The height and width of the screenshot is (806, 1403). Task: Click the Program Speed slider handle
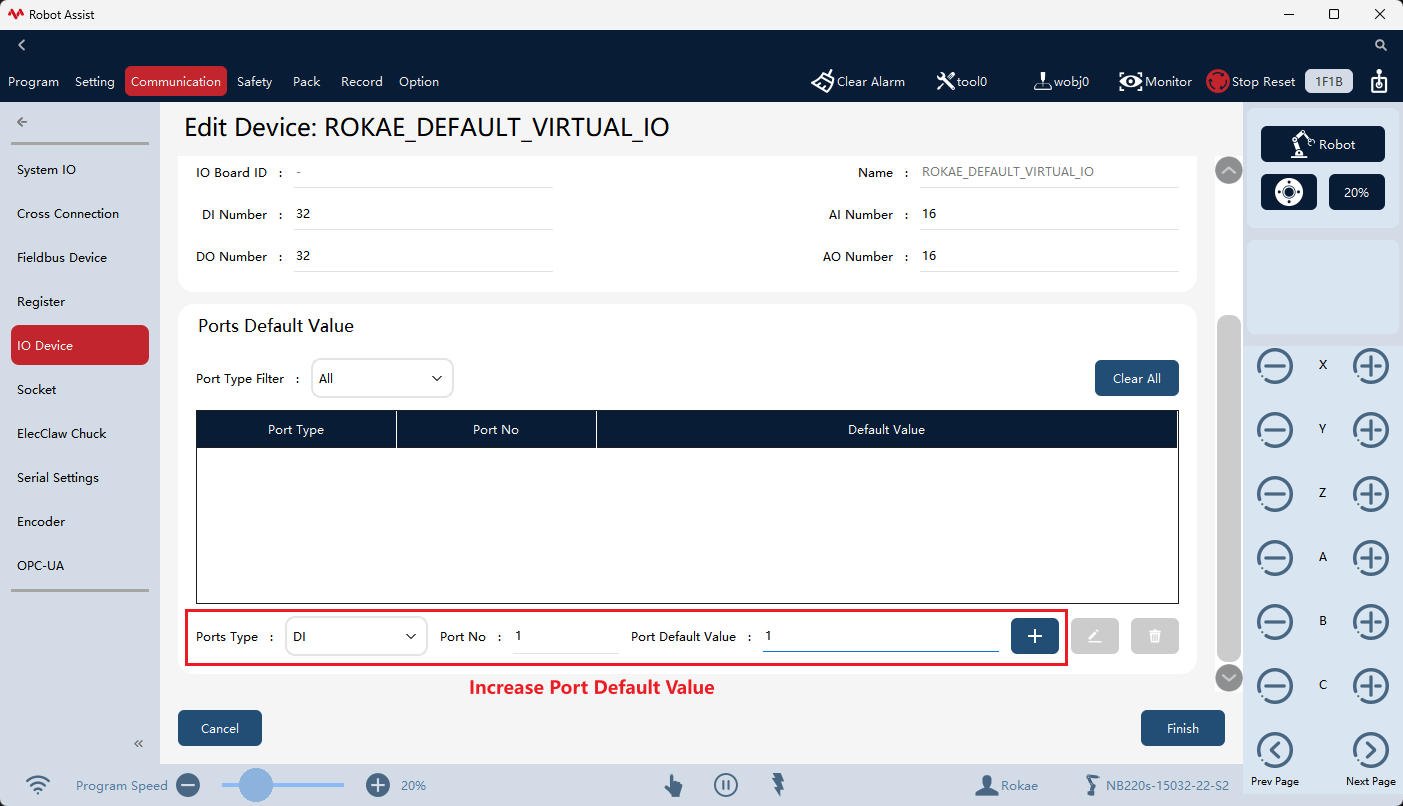click(x=256, y=785)
